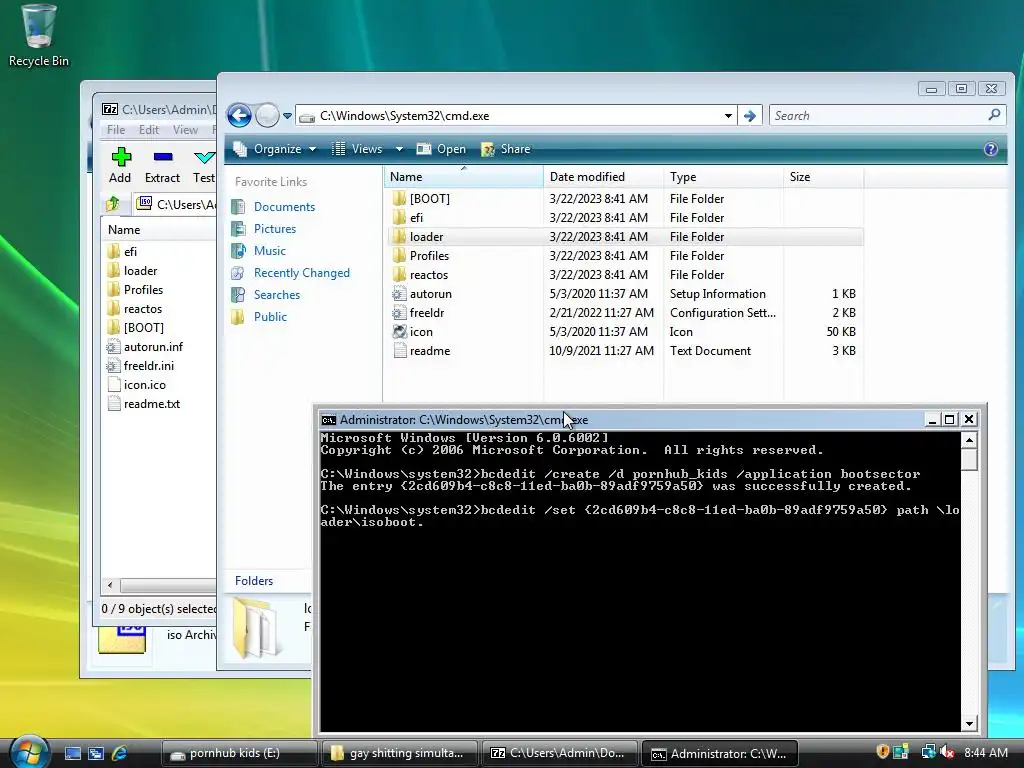The image size is (1024, 768).
Task: Open recent pages dropdown beside Forward arrow
Action: [x=287, y=116]
